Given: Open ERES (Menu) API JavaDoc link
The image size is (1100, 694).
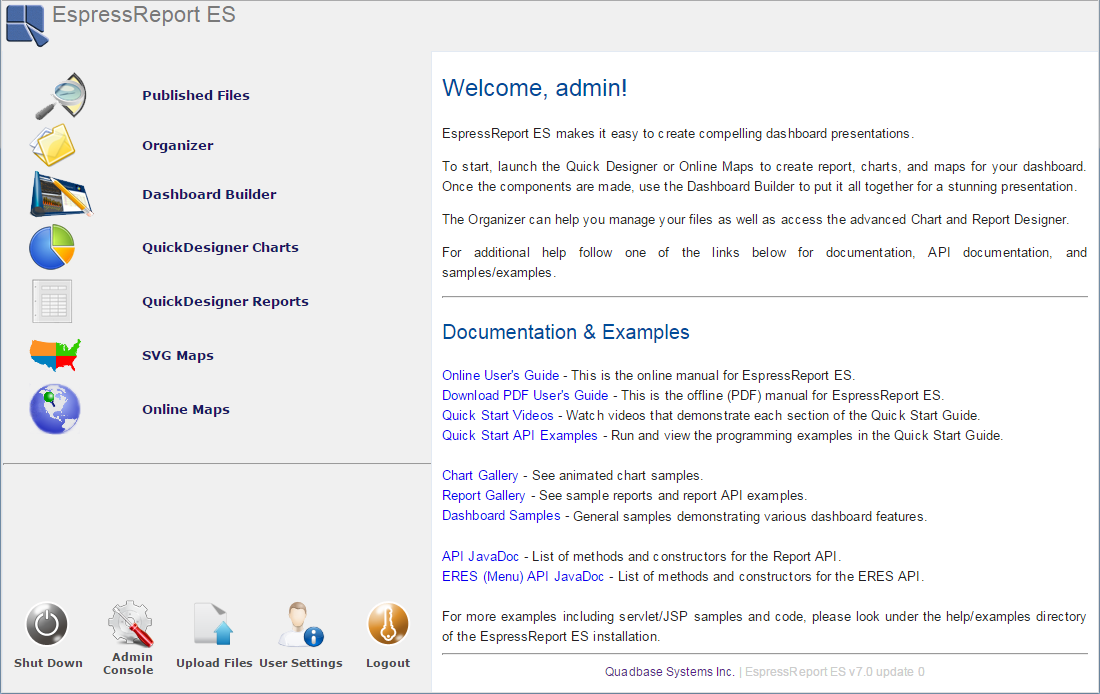Looking at the screenshot, I should 523,576.
